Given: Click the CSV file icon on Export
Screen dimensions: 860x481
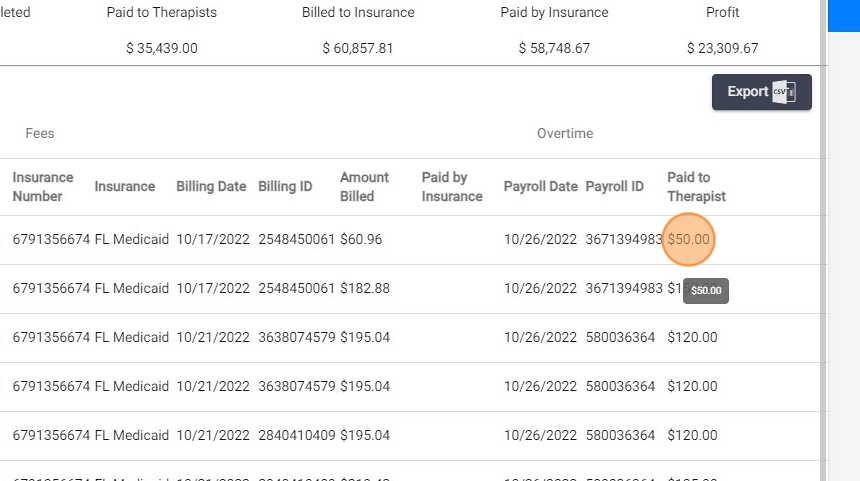Looking at the screenshot, I should click(x=784, y=92).
